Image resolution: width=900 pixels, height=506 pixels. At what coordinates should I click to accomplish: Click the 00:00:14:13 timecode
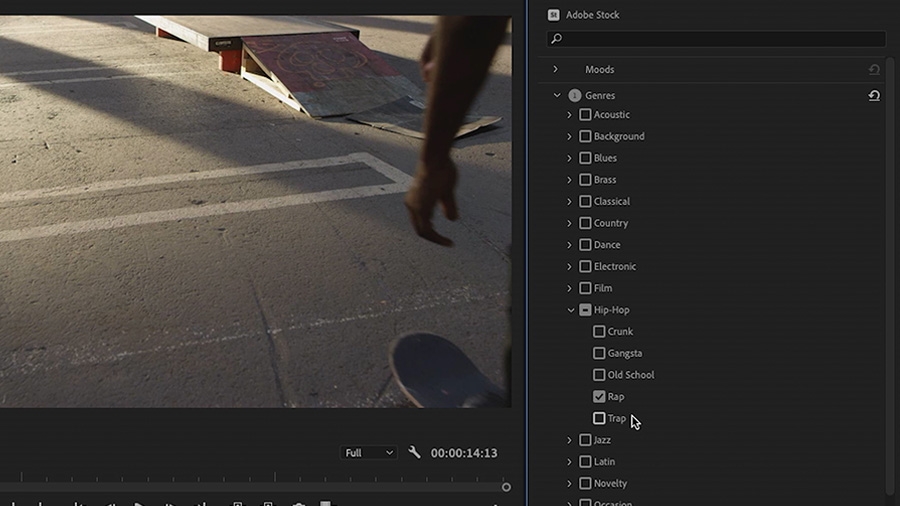pyautogui.click(x=464, y=453)
